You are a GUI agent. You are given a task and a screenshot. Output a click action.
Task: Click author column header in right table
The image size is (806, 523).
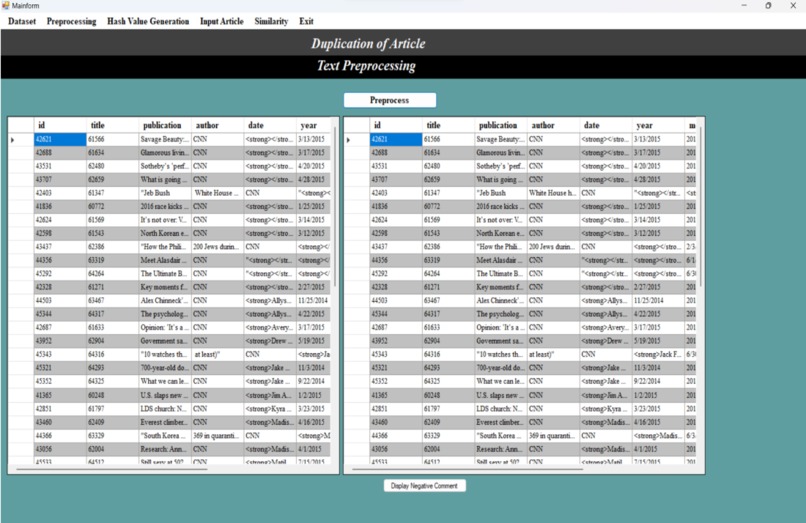pyautogui.click(x=553, y=125)
